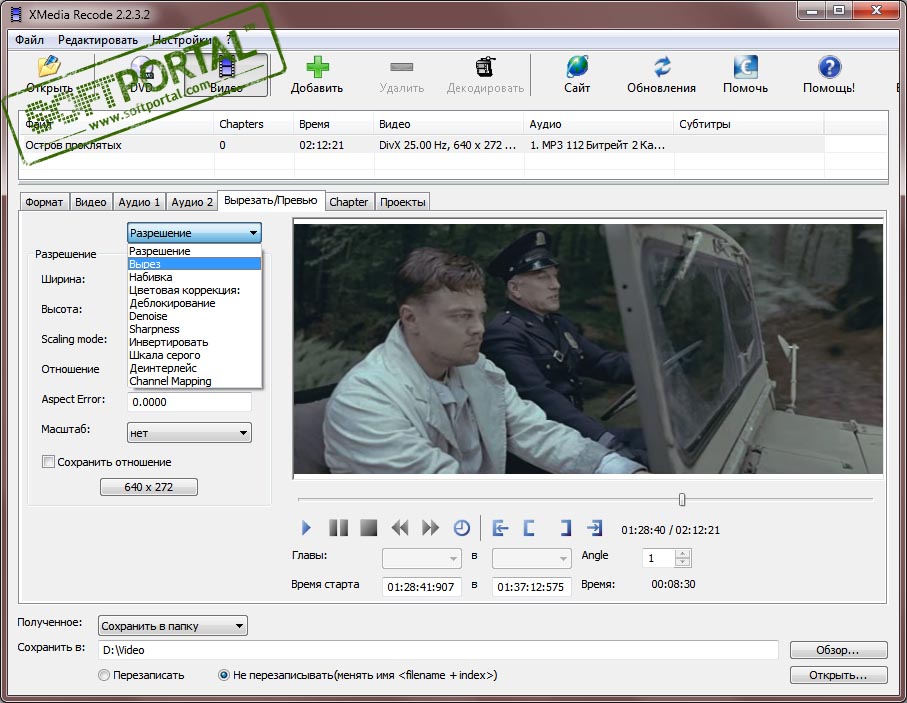Screen dimensions: 907x703
Task: Select the Перезаписать radio button
Action: point(104,675)
